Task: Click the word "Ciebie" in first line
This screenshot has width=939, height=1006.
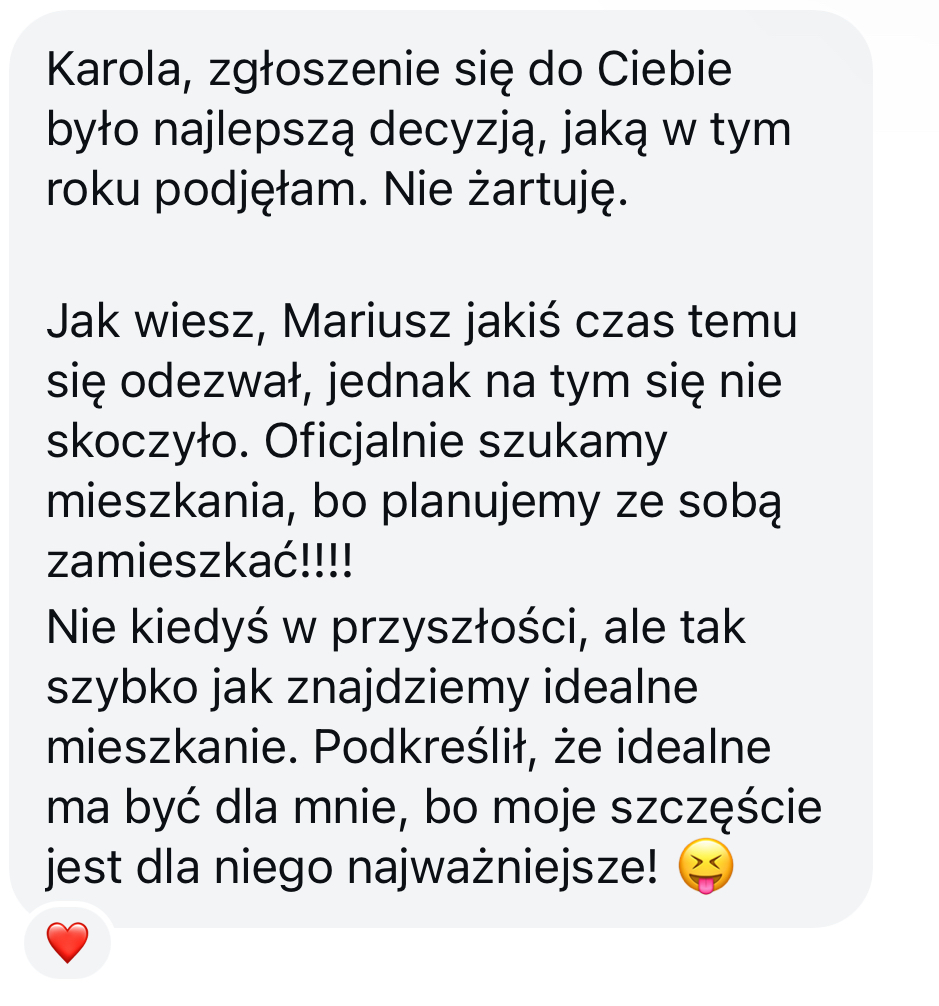Action: (664, 69)
